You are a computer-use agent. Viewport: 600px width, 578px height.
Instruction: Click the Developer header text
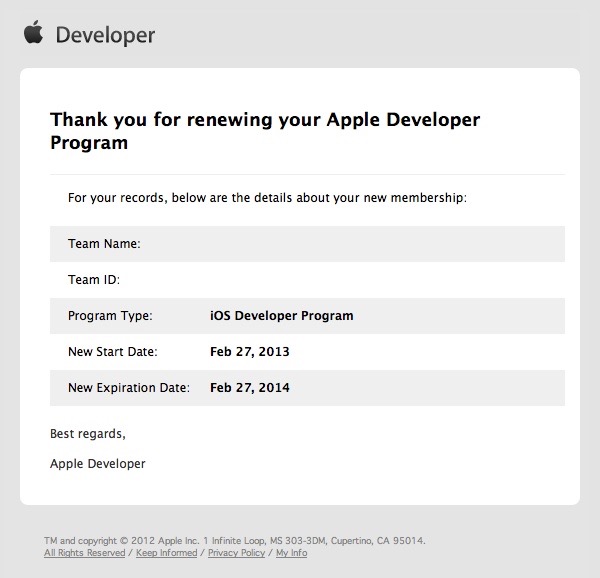click(105, 35)
